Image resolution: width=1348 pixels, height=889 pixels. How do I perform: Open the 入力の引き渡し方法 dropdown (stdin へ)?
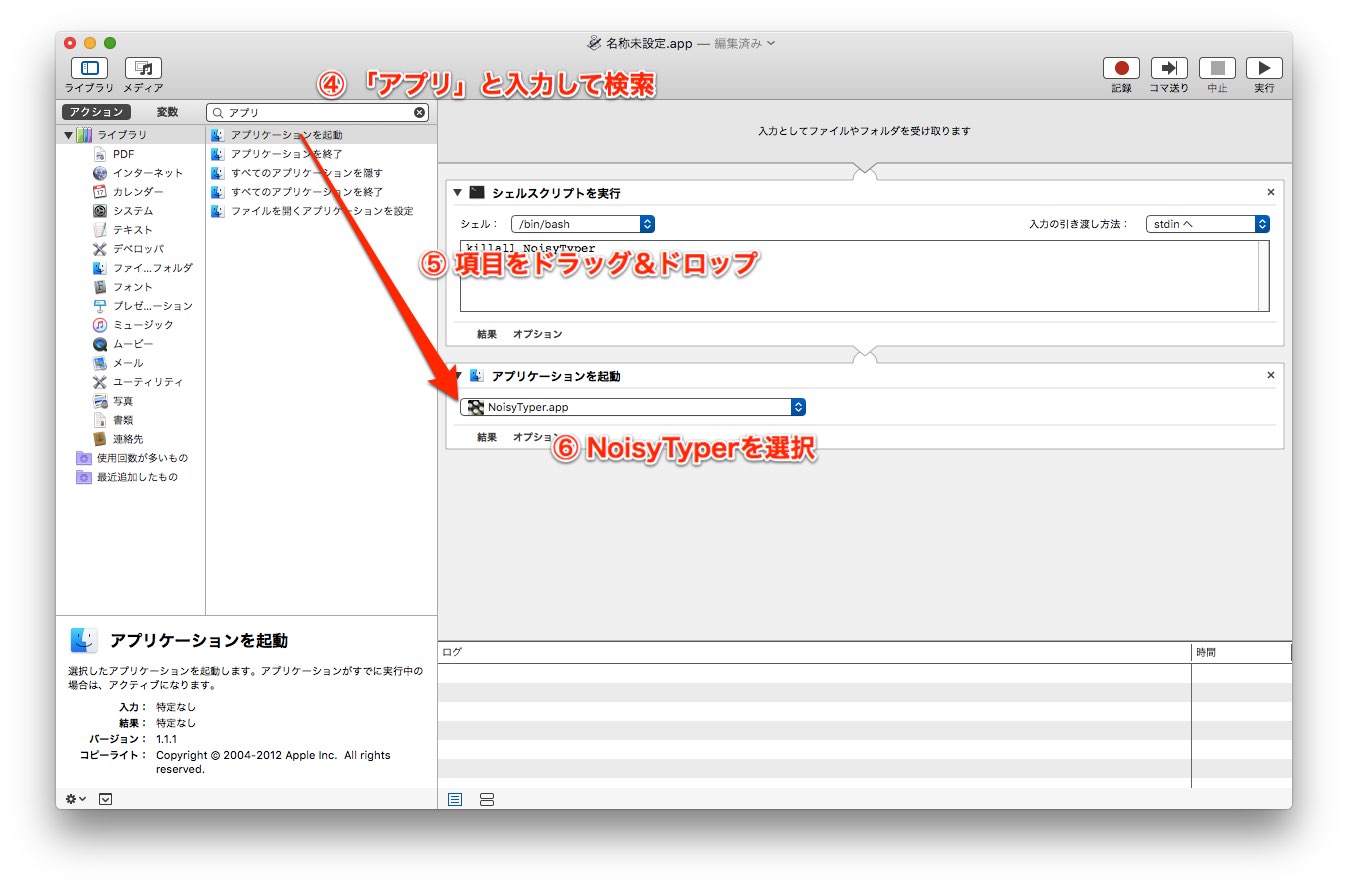pos(1208,225)
